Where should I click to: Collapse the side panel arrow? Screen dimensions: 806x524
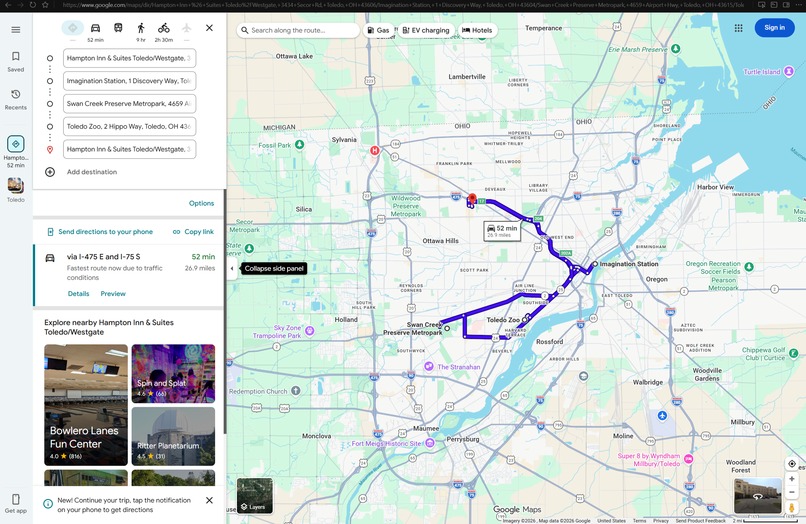pyautogui.click(x=232, y=268)
